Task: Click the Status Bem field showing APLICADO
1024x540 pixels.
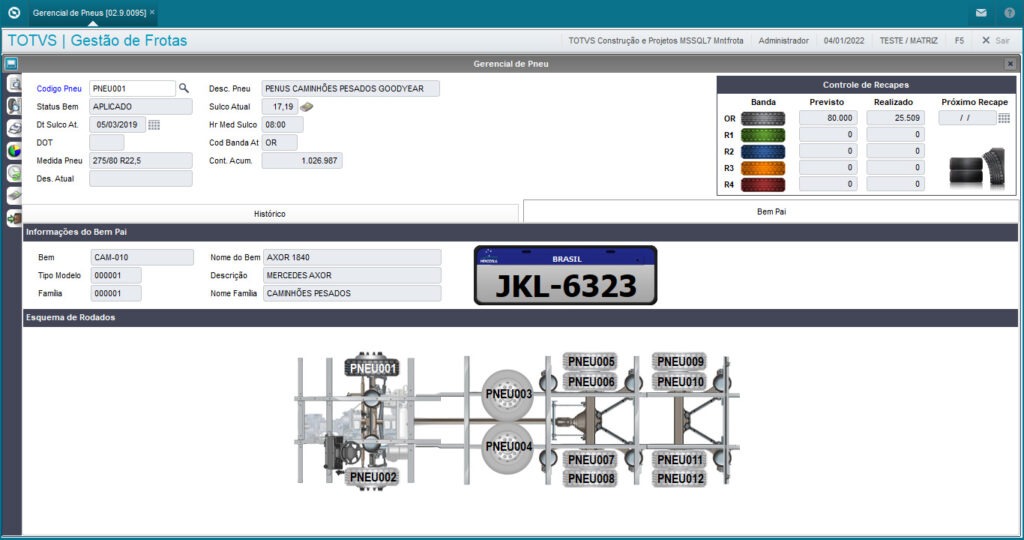Action: (140, 106)
